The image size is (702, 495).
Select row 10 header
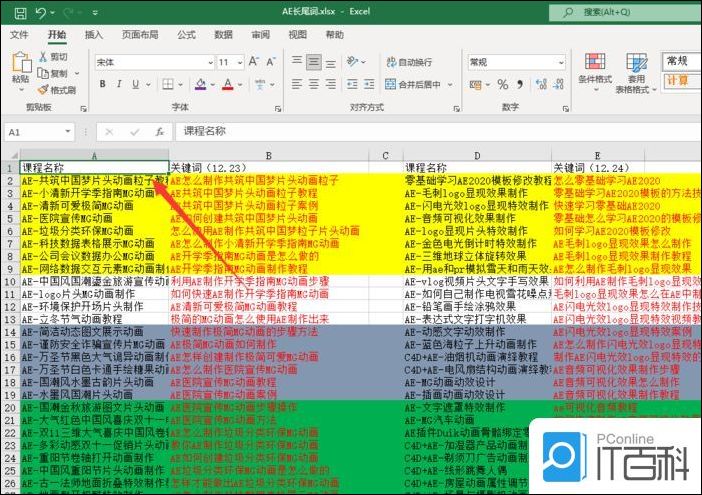click(10, 282)
